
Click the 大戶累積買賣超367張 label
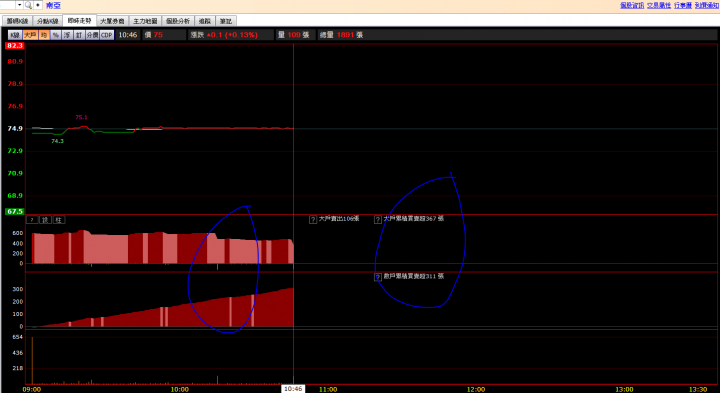414,219
